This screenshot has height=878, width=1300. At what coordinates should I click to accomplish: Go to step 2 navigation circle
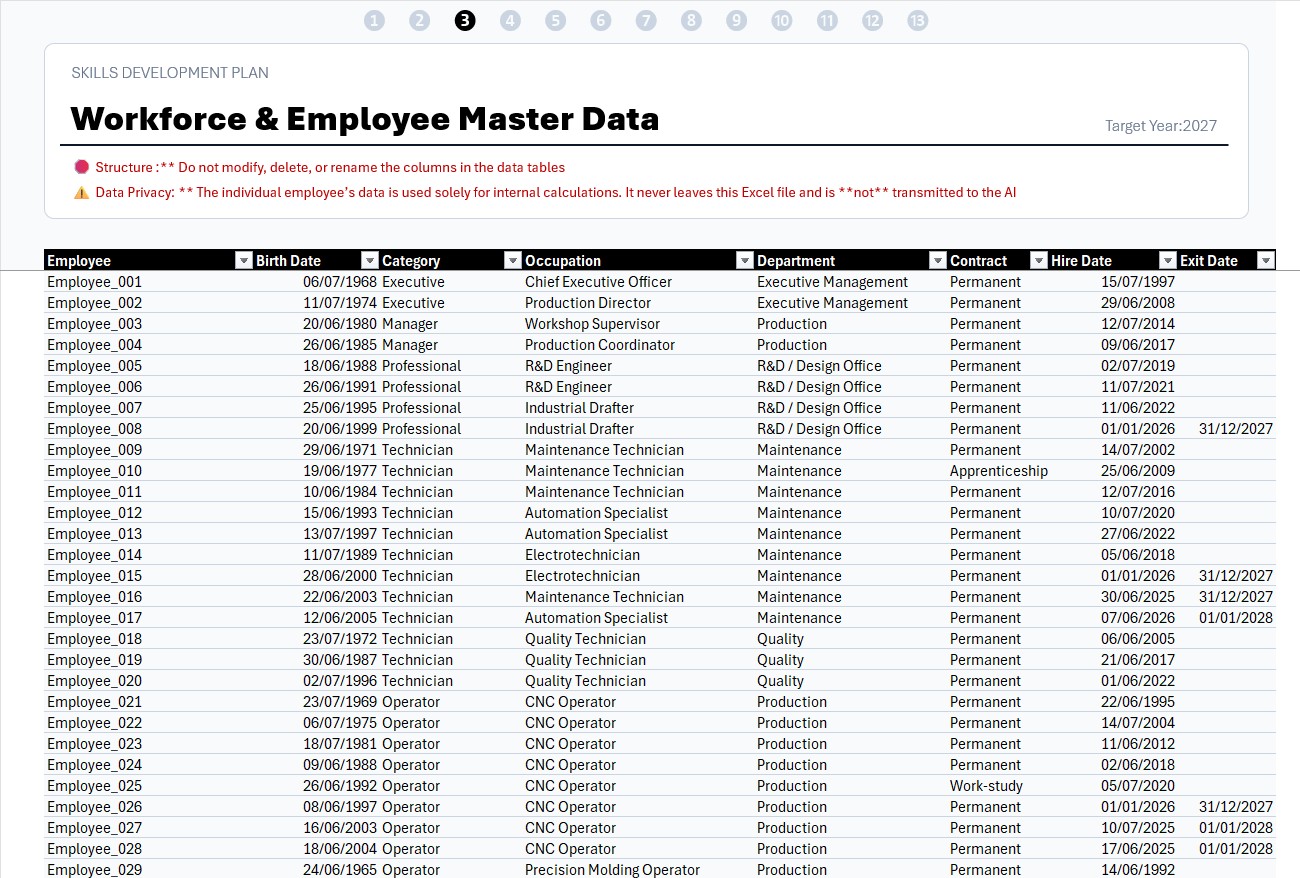419,21
